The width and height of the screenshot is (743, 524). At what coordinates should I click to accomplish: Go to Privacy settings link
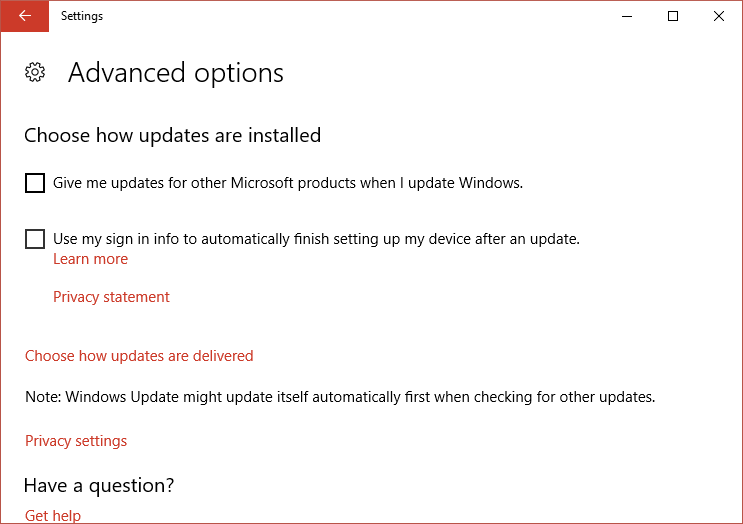[76, 441]
